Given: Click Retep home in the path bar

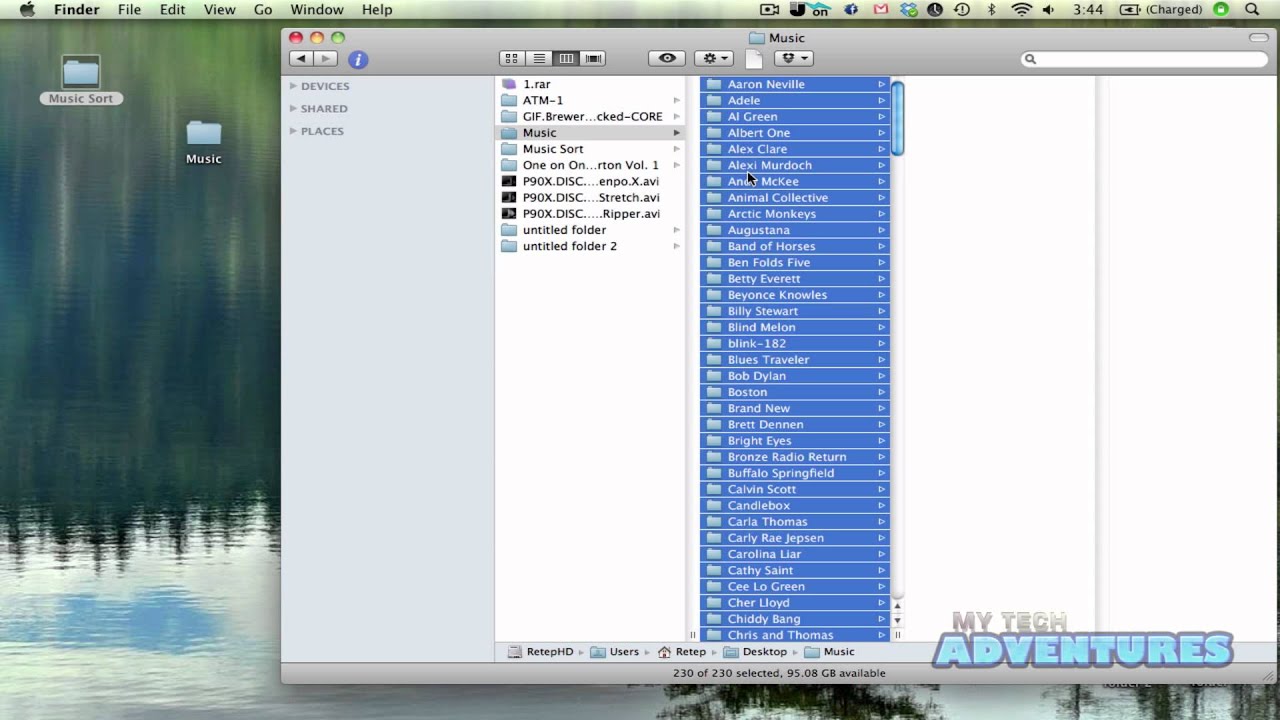Looking at the screenshot, I should click(x=682, y=652).
